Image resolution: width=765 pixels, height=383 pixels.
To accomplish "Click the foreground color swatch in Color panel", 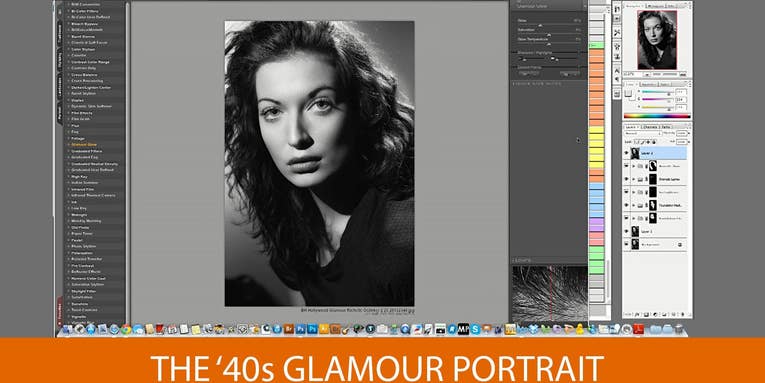I will (x=628, y=93).
